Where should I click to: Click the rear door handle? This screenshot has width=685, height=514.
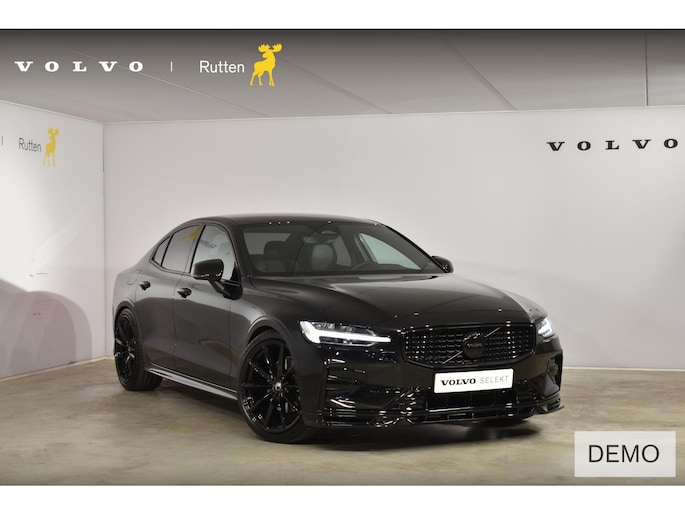click(145, 285)
